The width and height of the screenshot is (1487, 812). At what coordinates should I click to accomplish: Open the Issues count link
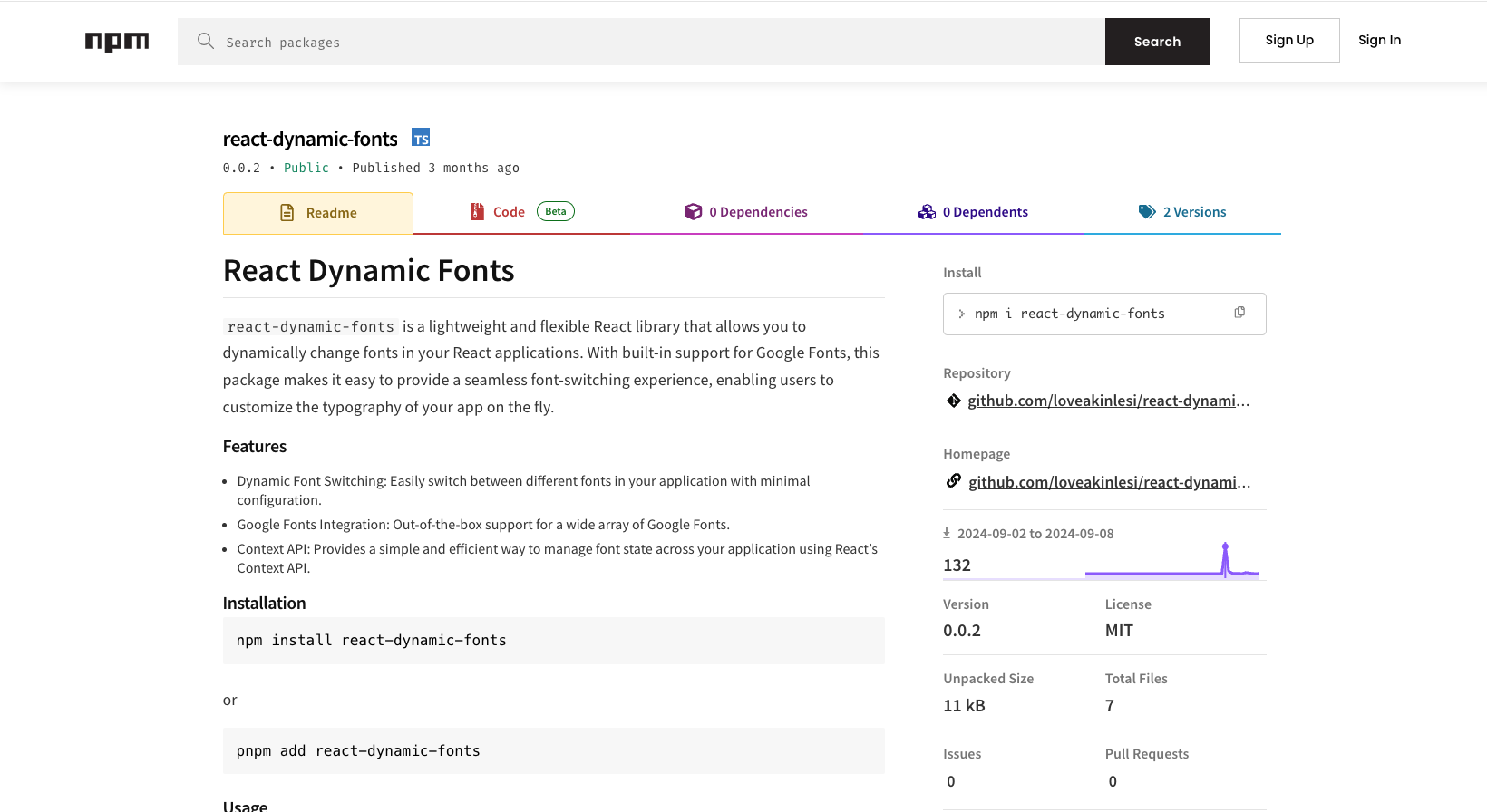point(951,781)
